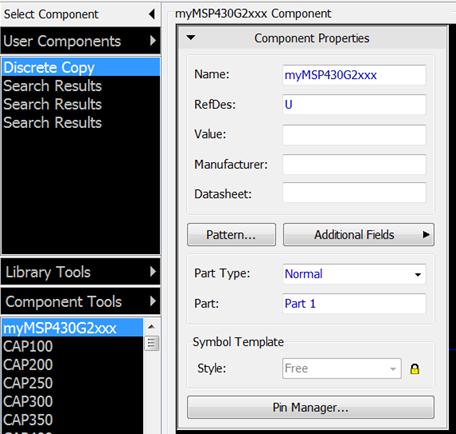Click the RefDes input field
The image size is (456, 434).
coord(354,105)
